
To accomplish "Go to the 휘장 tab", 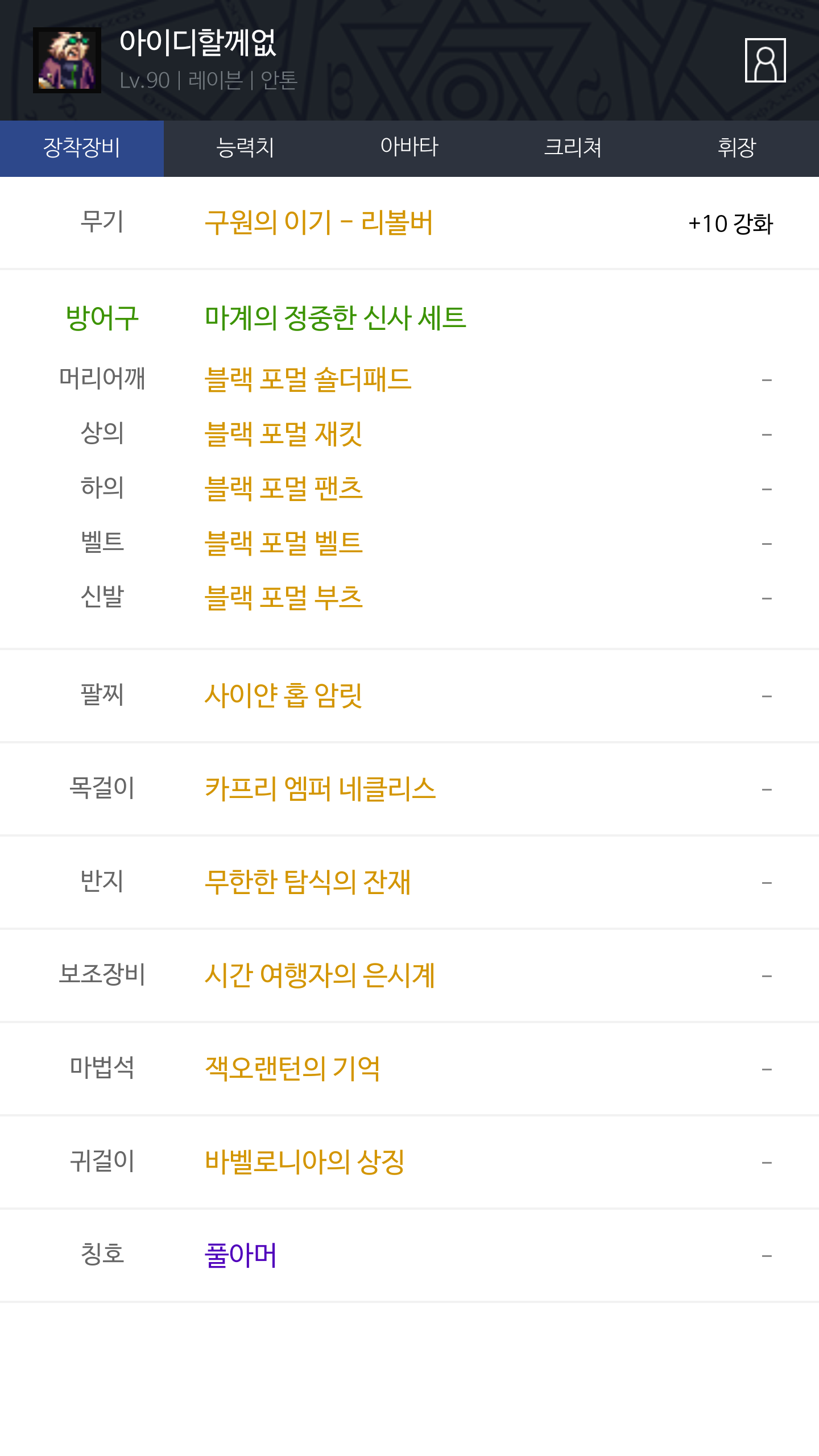I will [x=737, y=148].
